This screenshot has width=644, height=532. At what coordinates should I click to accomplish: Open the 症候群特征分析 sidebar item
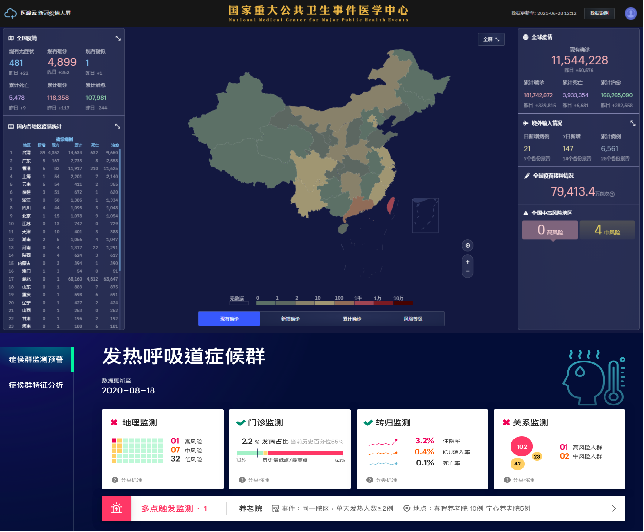pyautogui.click(x=36, y=384)
